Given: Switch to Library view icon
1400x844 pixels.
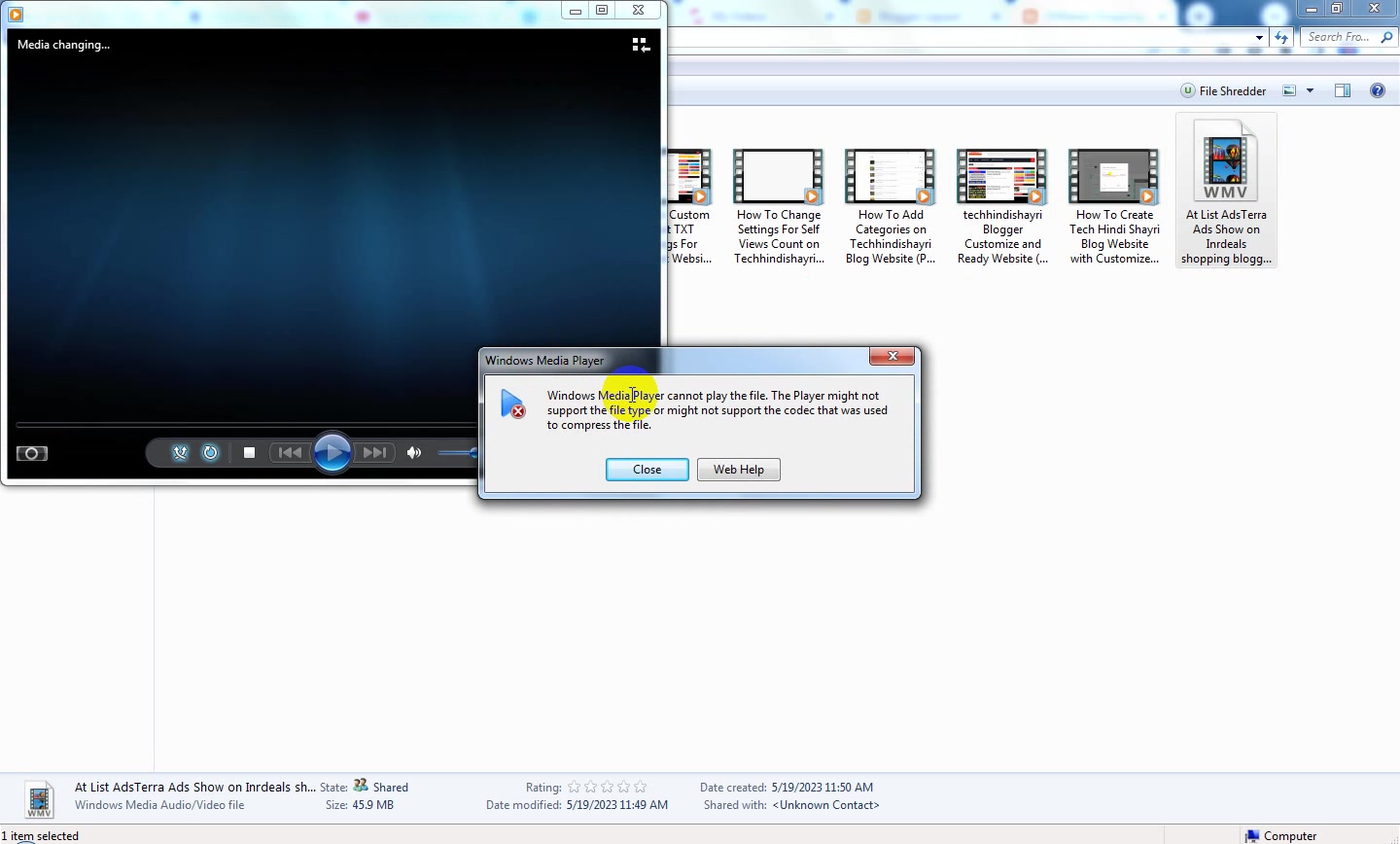Looking at the screenshot, I should (x=641, y=45).
